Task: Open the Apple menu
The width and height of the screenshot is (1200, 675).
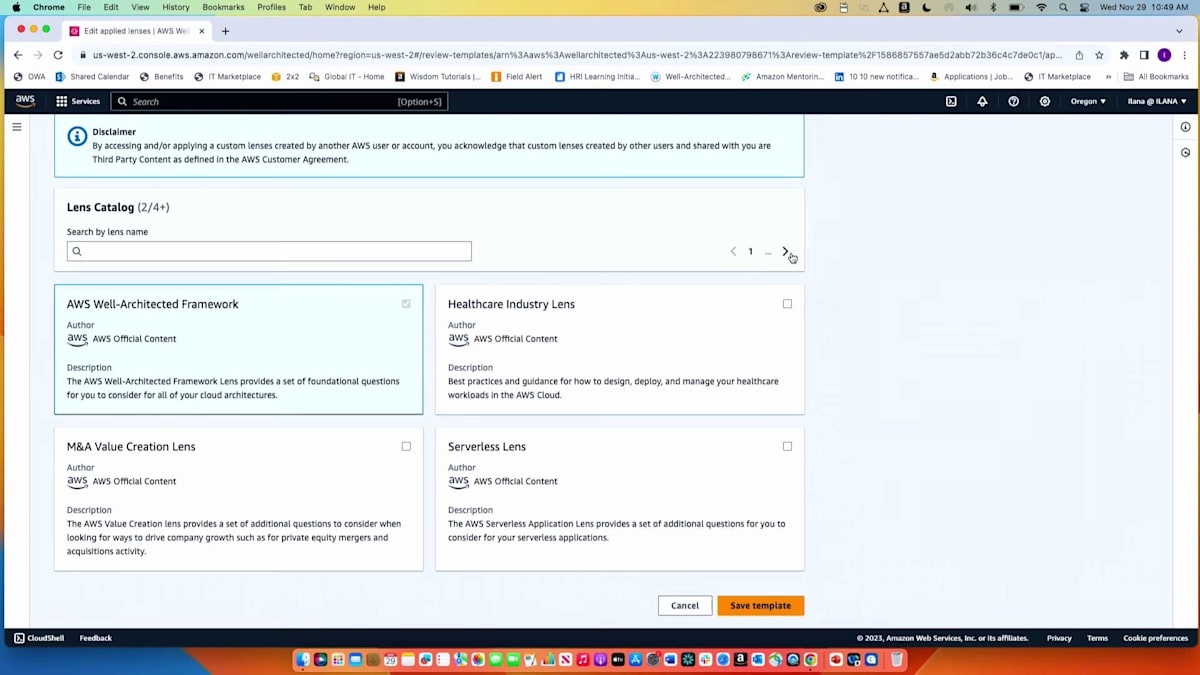Action: point(15,7)
